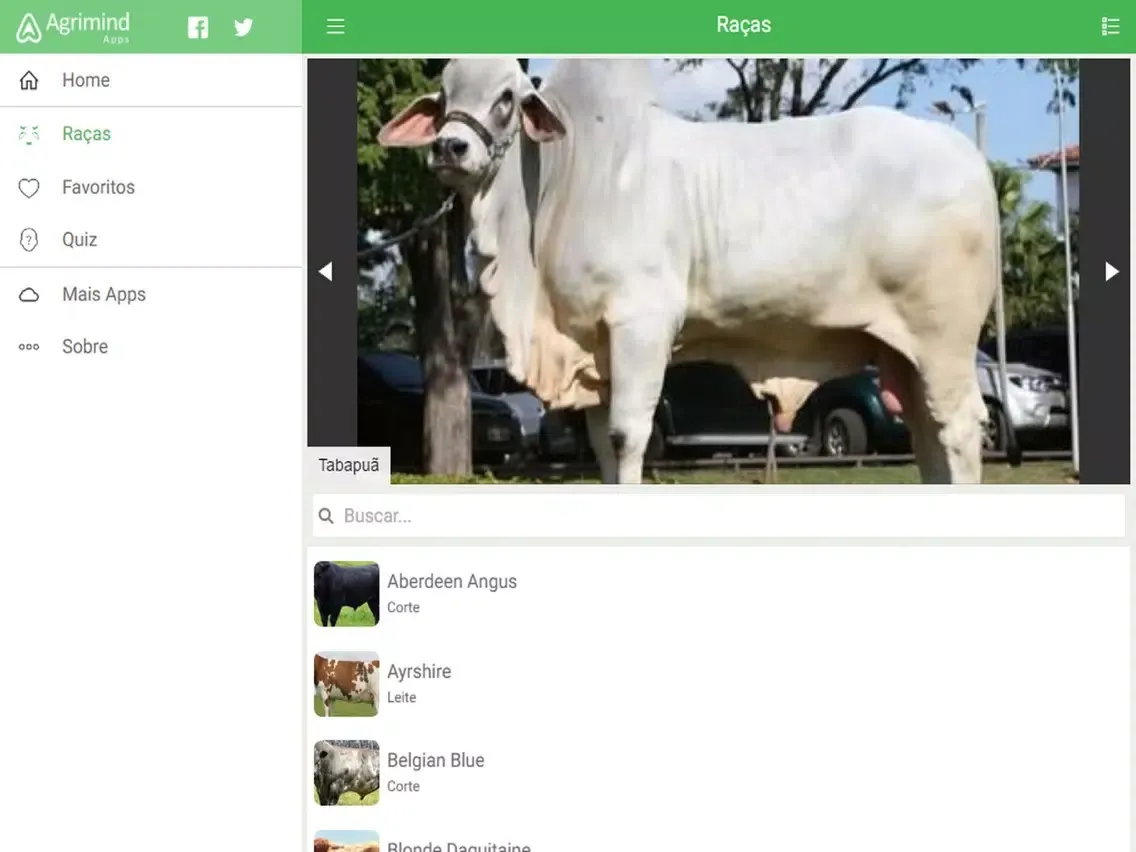Screen dimensions: 1136x852
Task: Open the Agrimind Apps logo
Action: (73, 28)
